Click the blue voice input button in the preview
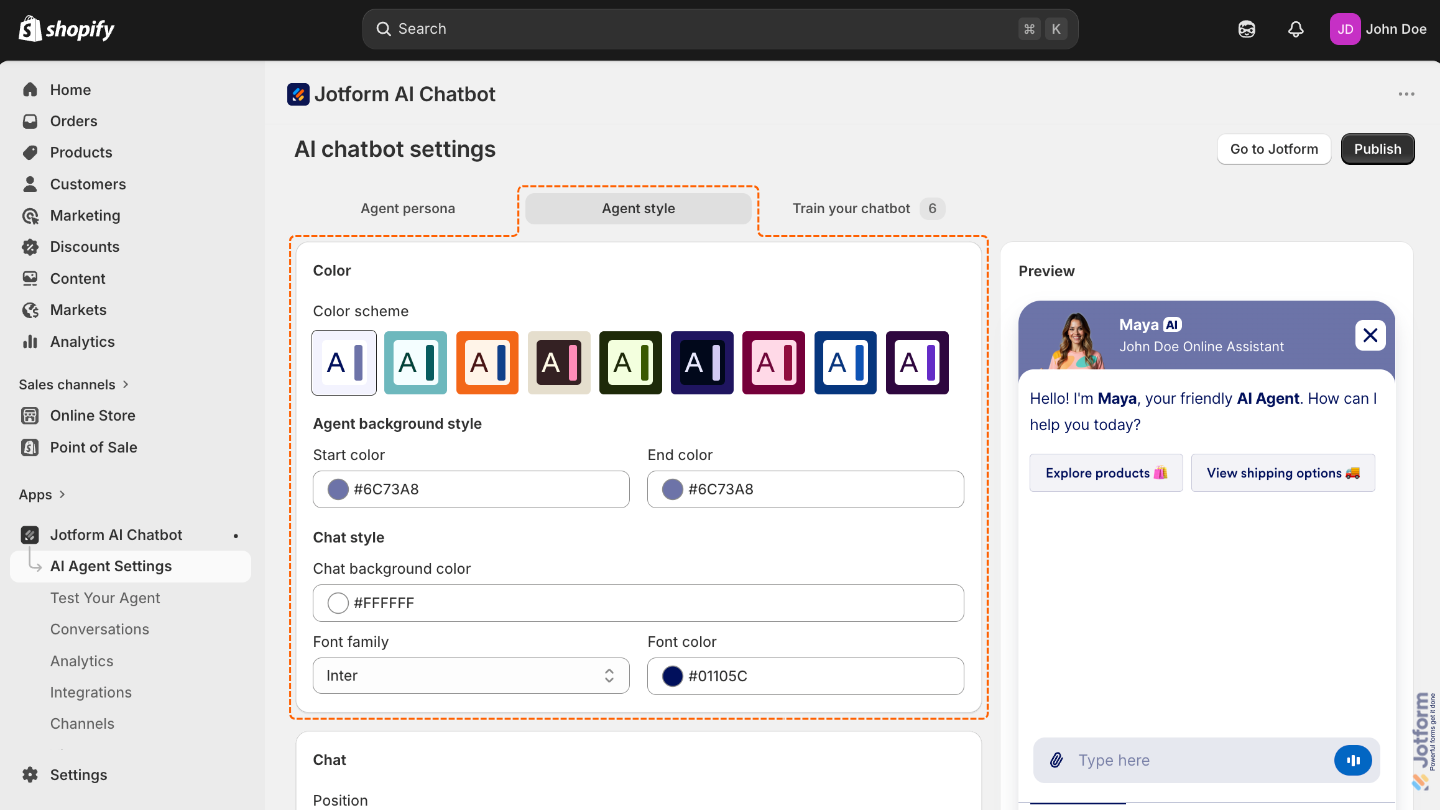Viewport: 1440px width, 810px height. coord(1353,760)
